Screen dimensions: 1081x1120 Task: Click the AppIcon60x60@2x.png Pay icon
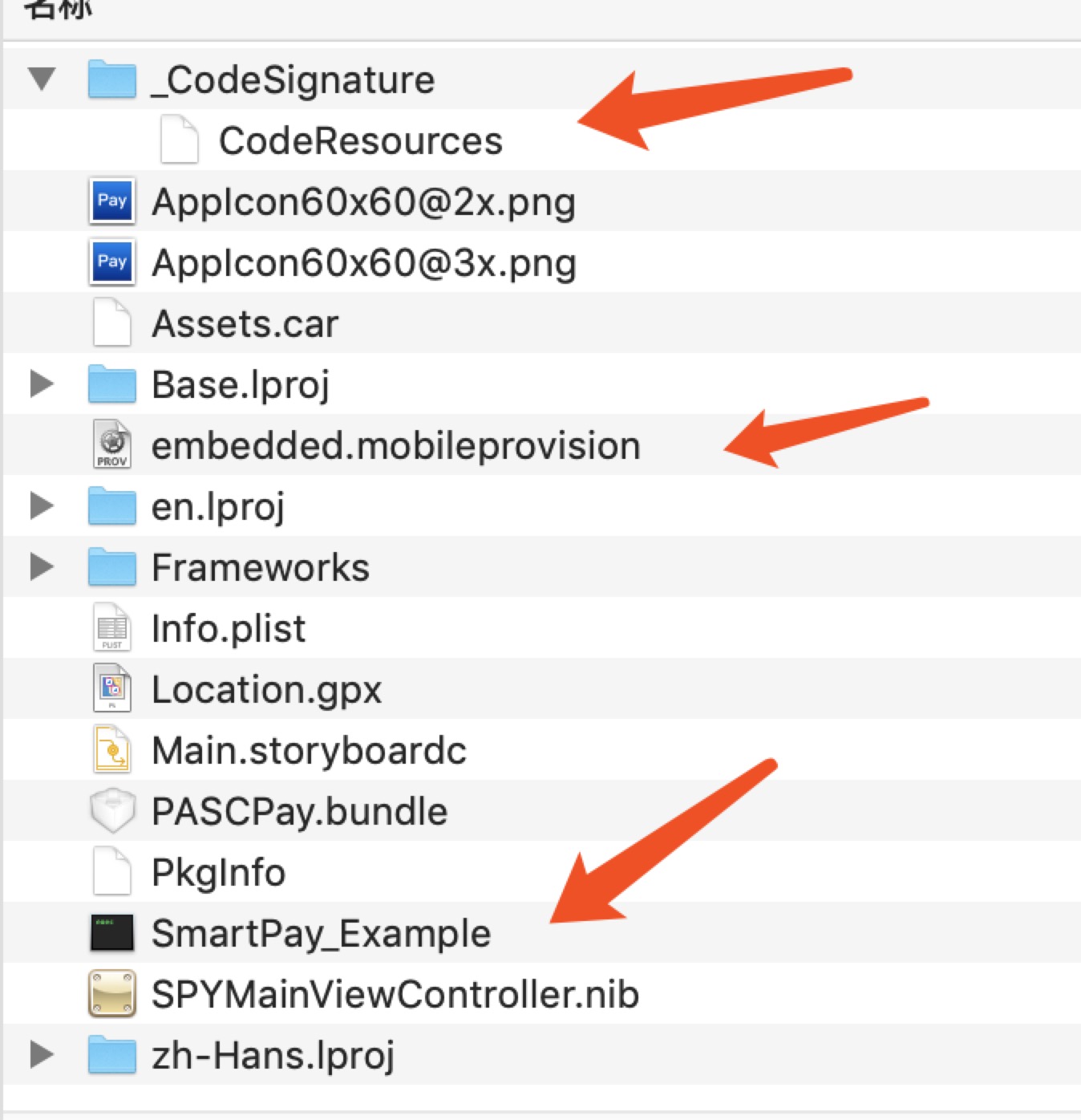(111, 201)
